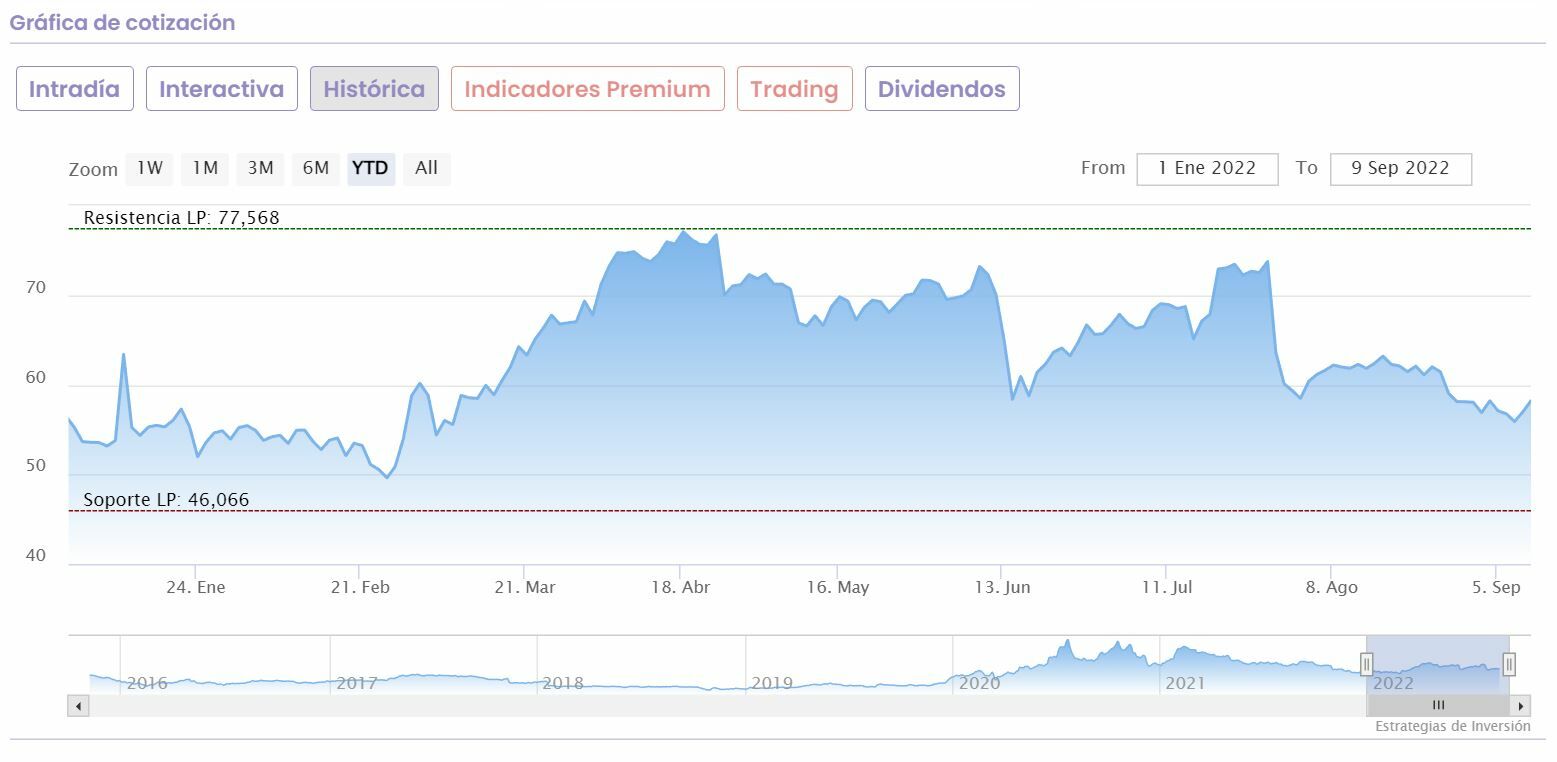This screenshot has width=1557, height=762.
Task: Click the scrollbar right arrow button
Action: (1521, 706)
